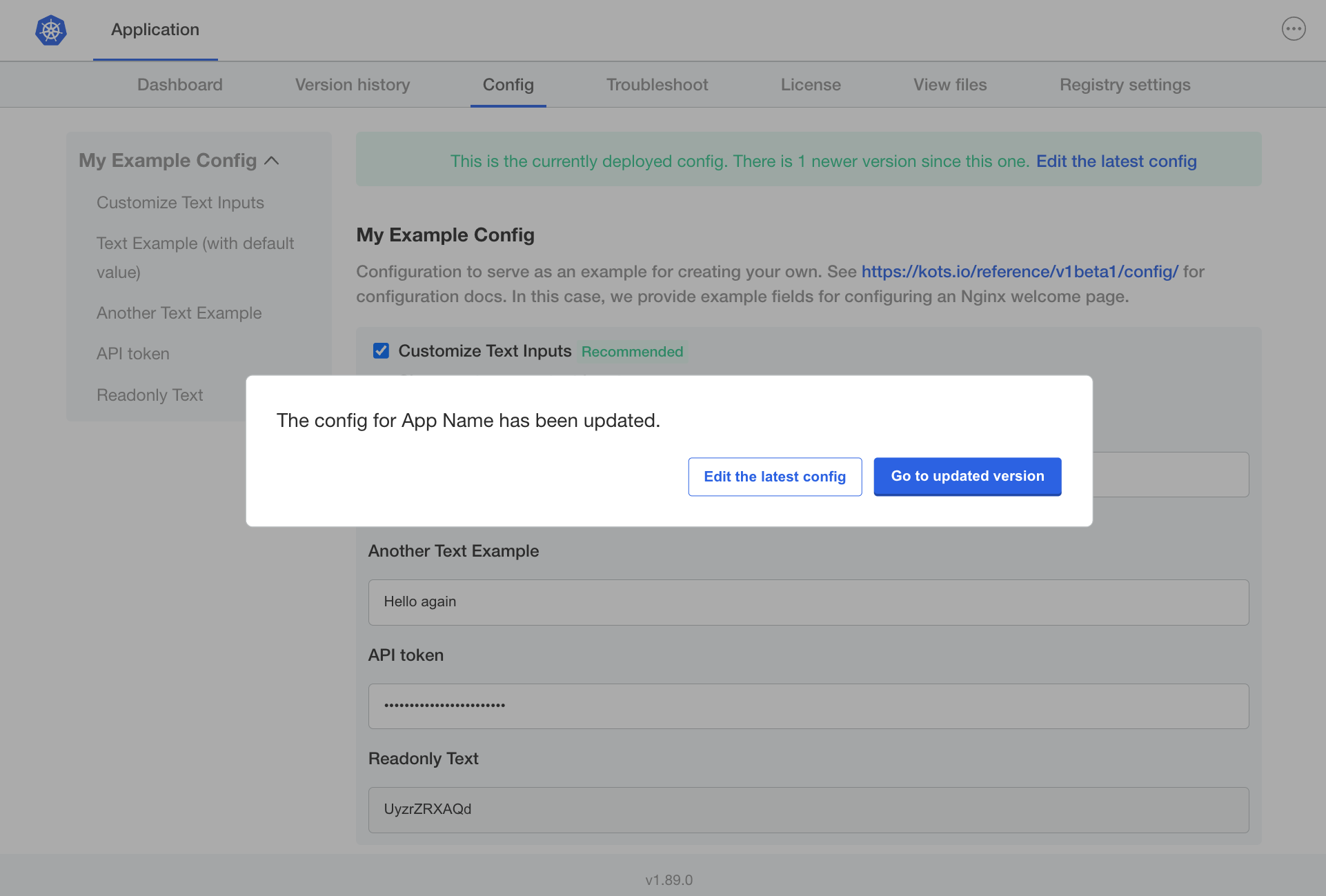This screenshot has width=1326, height=896.
Task: Click the View files tab icon
Action: point(950,84)
